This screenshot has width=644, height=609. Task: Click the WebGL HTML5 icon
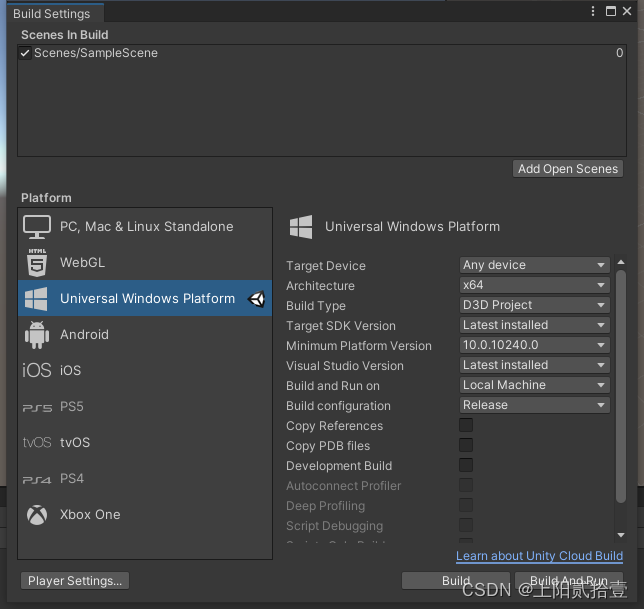37,262
